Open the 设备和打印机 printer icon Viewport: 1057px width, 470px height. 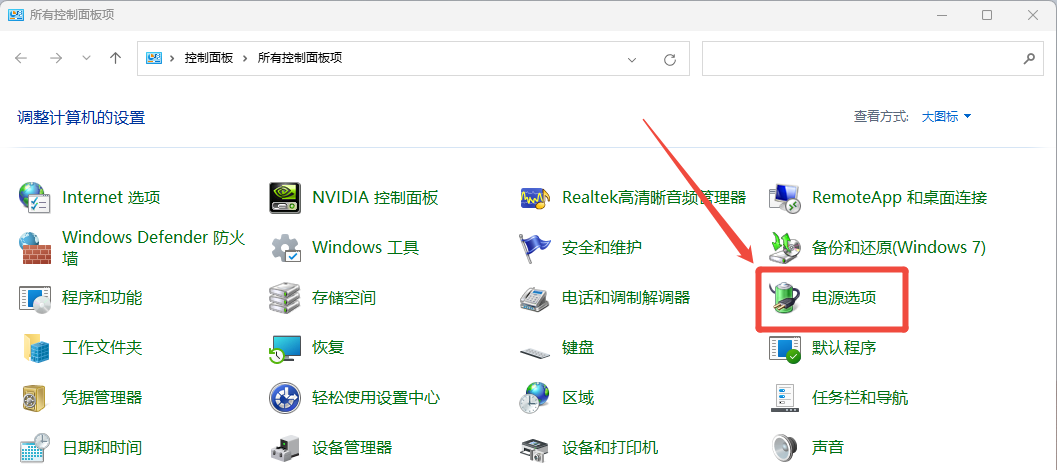(536, 448)
